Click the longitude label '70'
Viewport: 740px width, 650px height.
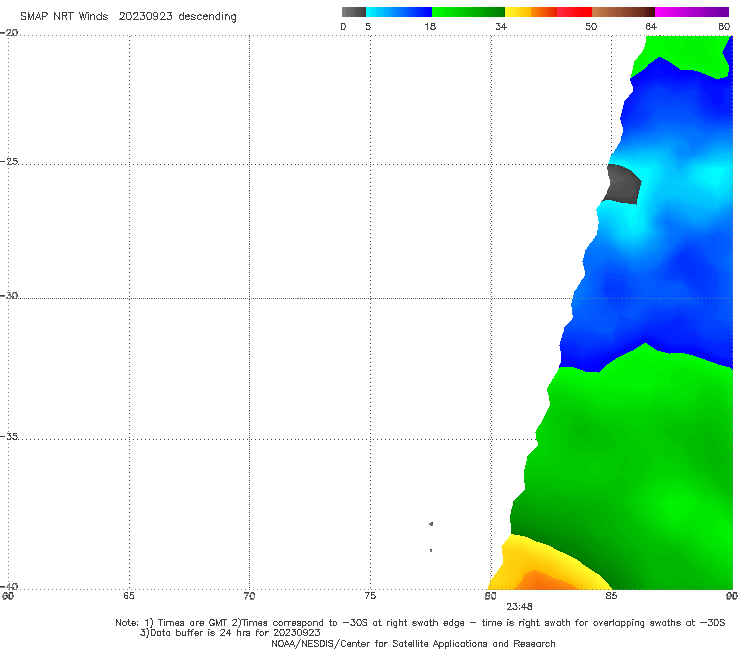tap(249, 596)
